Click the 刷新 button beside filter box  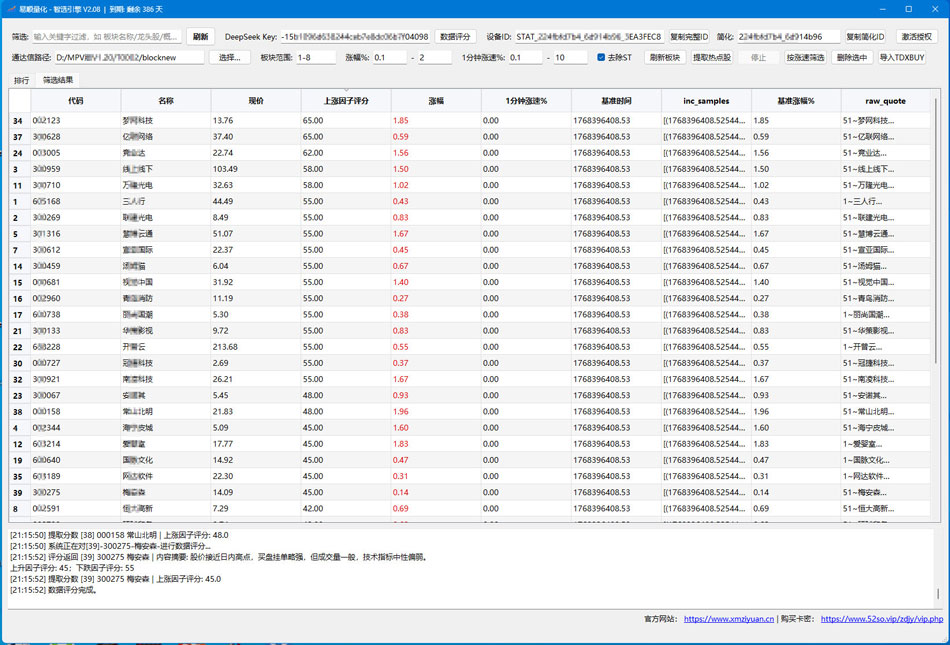coord(200,36)
